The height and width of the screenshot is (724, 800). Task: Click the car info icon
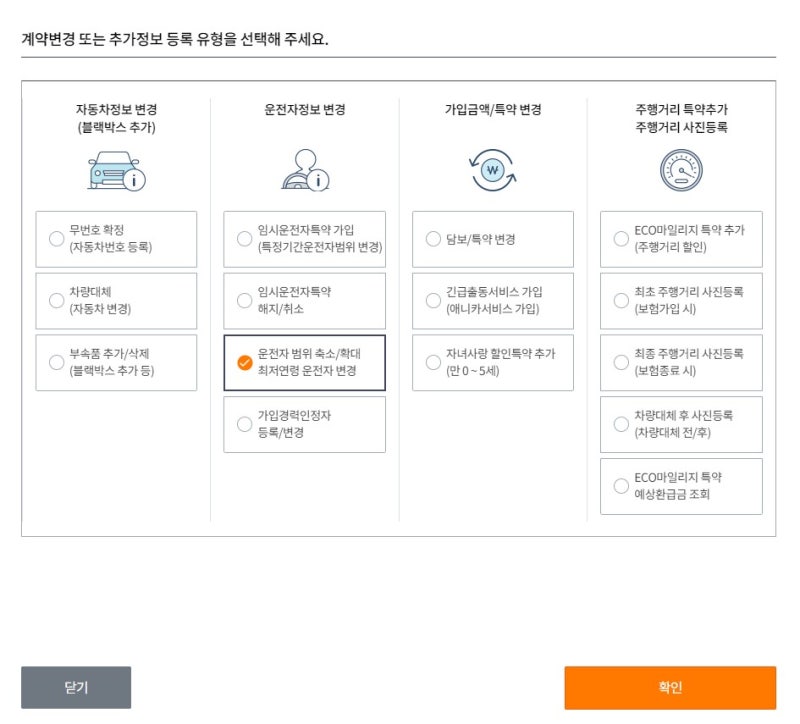[116, 171]
